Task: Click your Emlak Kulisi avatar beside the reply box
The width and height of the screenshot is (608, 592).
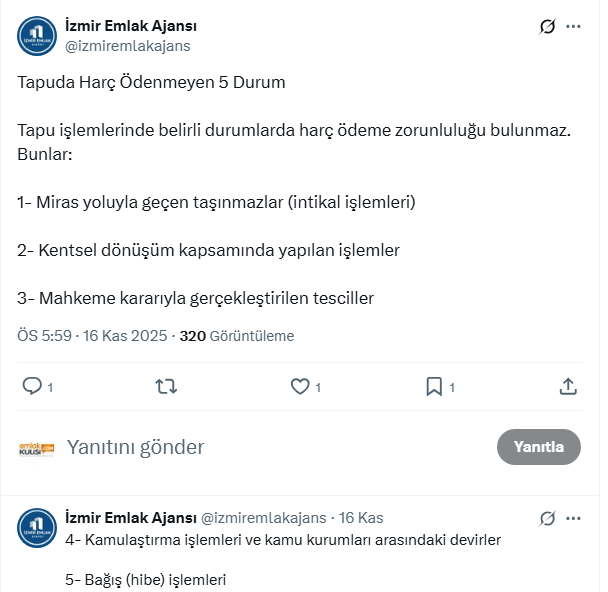Action: click(x=37, y=448)
